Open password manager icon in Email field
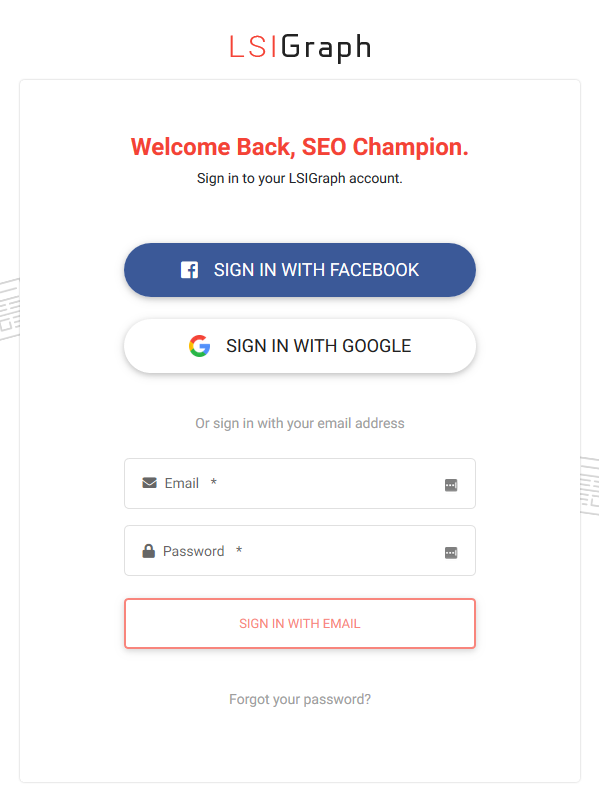The width and height of the screenshot is (599, 798). [451, 485]
